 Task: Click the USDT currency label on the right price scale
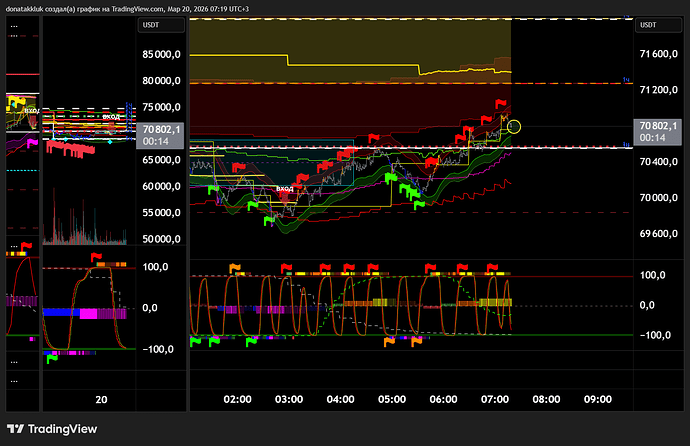click(648, 24)
